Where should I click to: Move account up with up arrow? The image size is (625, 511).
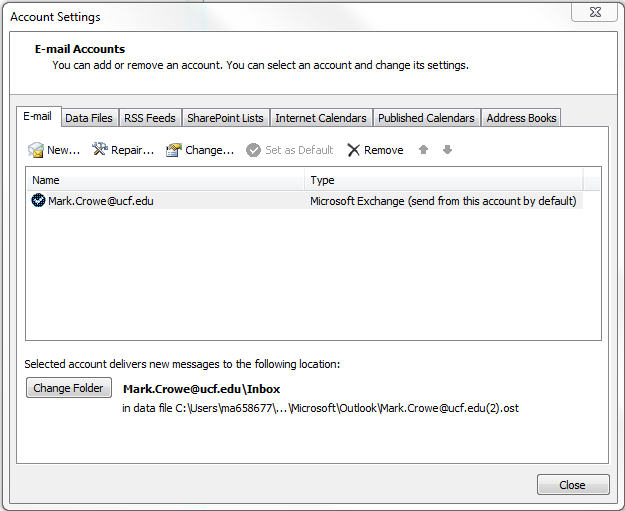423,149
